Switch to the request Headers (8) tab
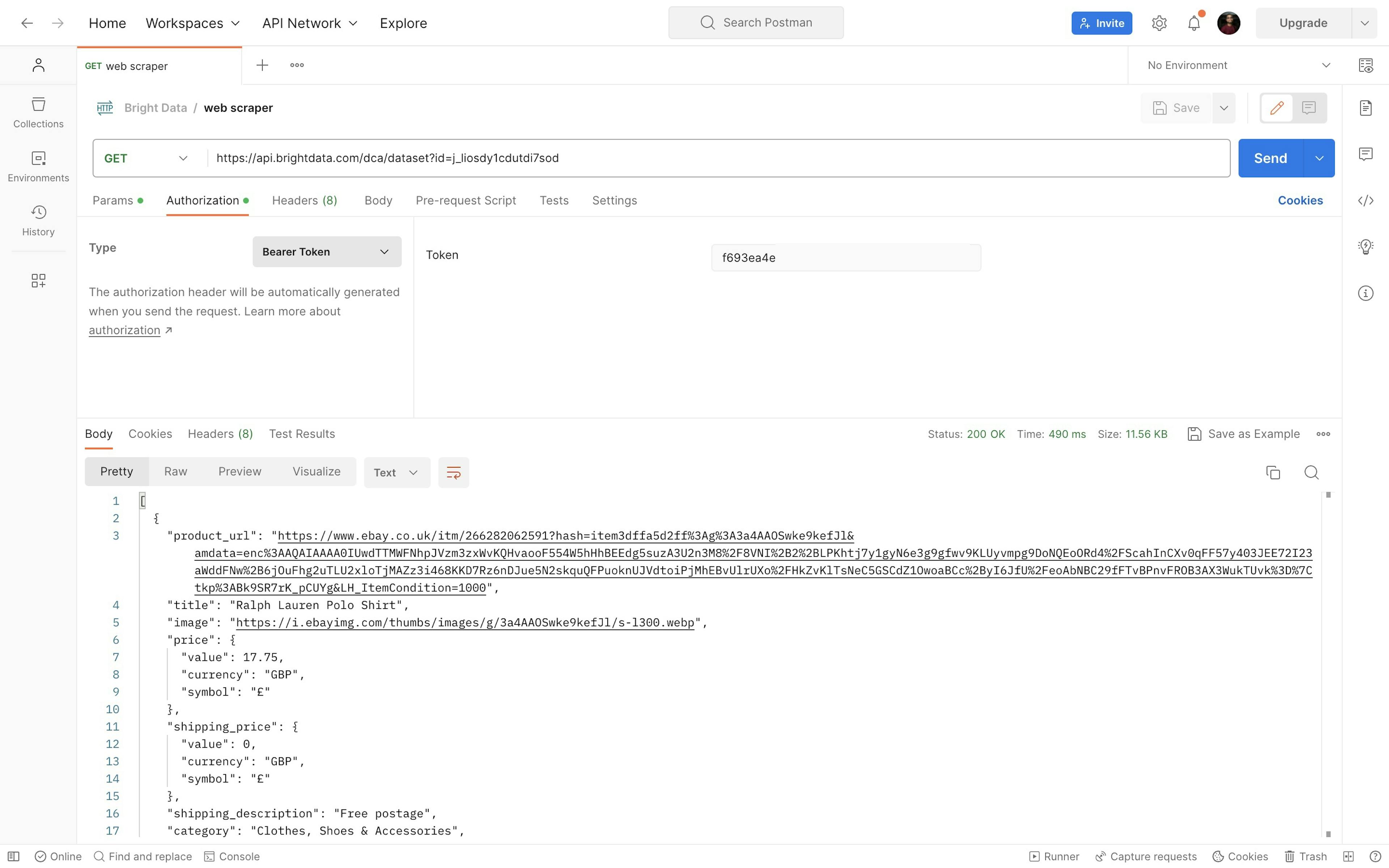Screen dimensions: 1389x868 point(304,200)
